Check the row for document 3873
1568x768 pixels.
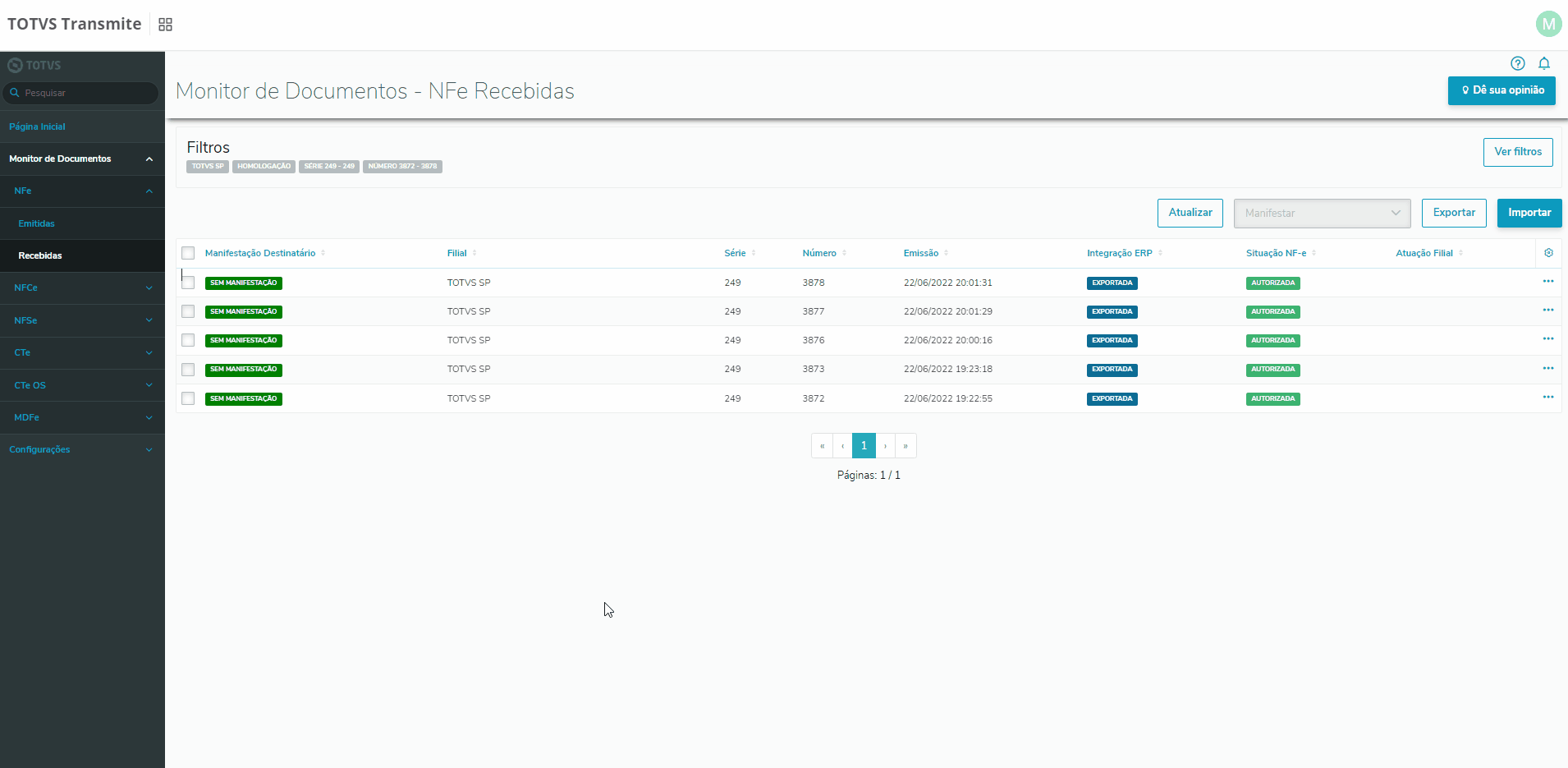click(188, 370)
